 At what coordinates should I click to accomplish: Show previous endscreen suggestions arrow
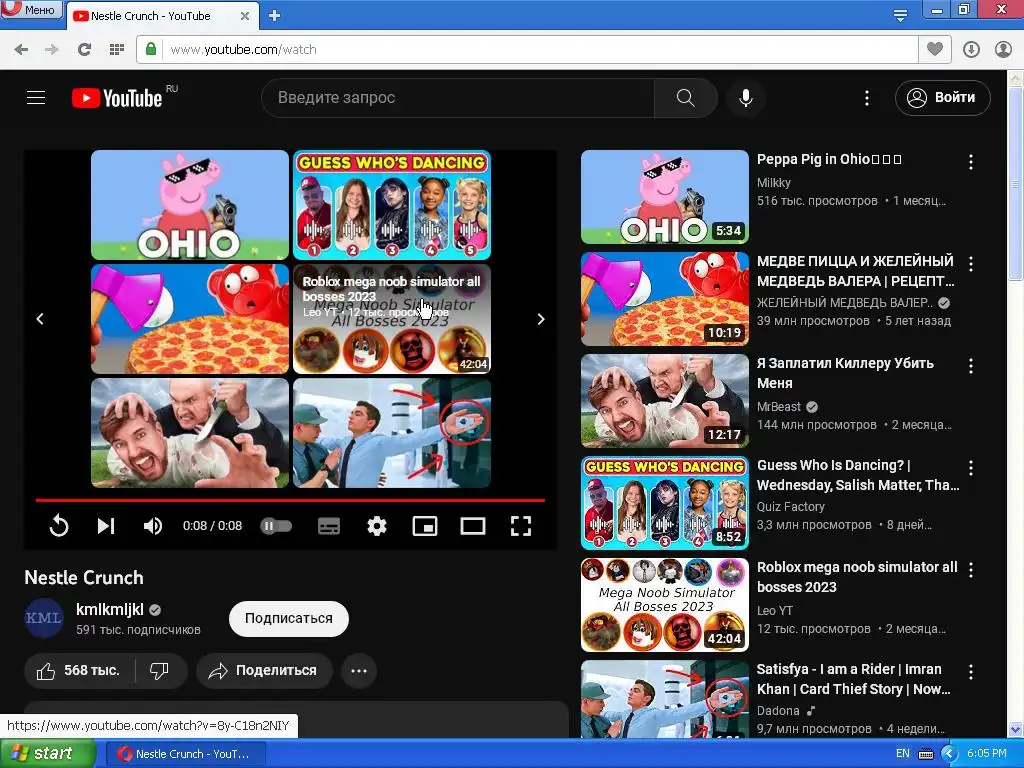pyautogui.click(x=40, y=319)
